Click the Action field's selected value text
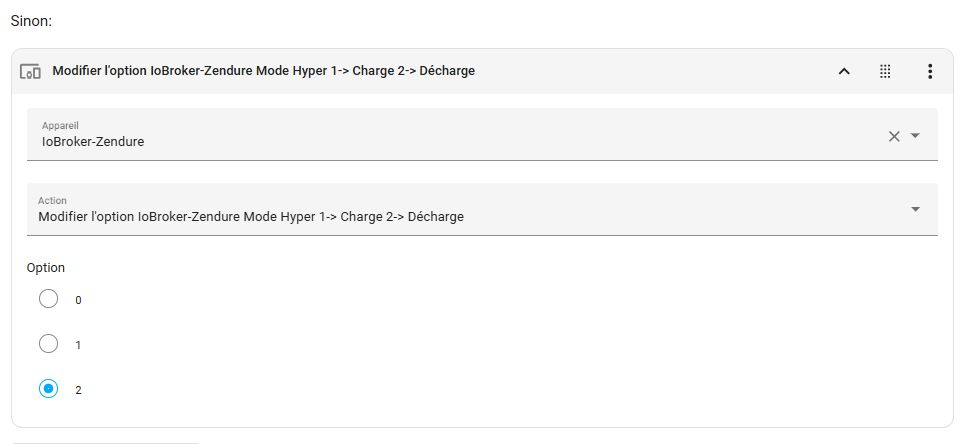 click(x=250, y=216)
